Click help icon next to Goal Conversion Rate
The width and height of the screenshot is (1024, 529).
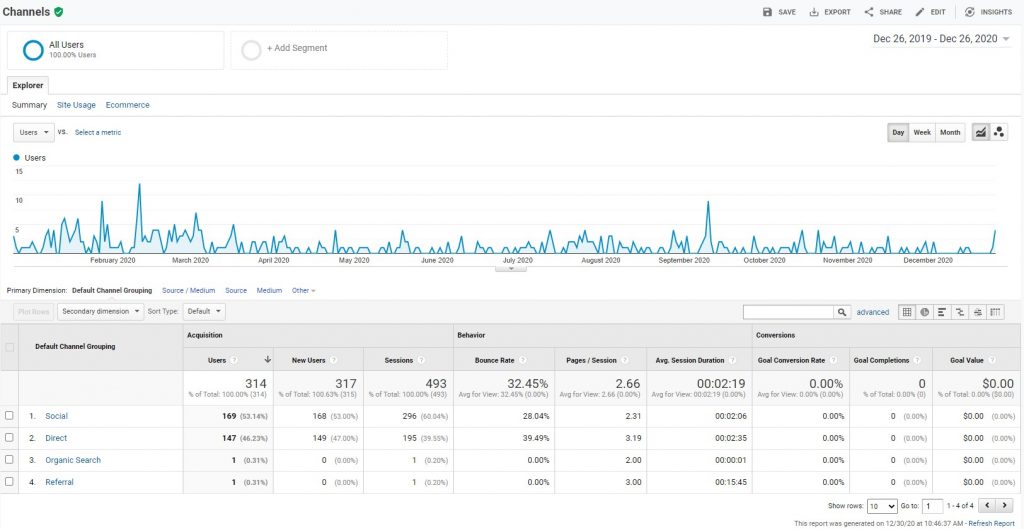tap(833, 361)
